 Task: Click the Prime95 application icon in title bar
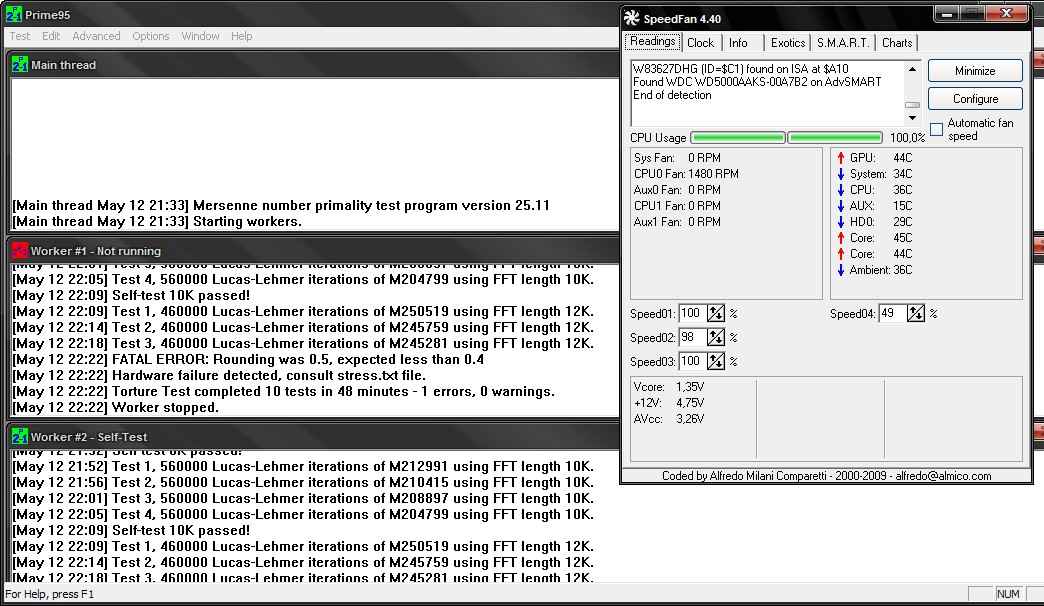pos(13,14)
